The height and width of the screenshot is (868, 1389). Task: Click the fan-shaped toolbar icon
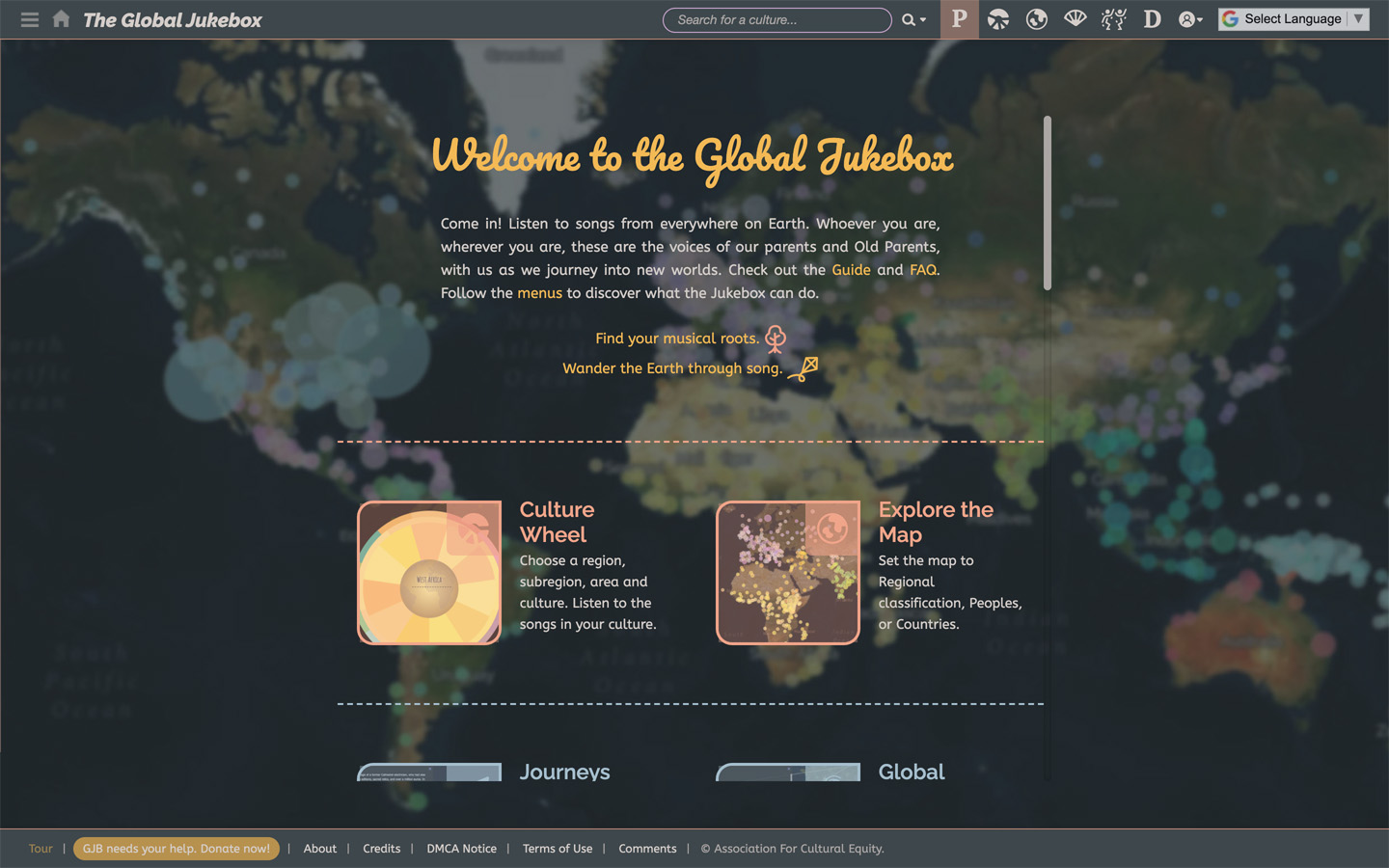coord(1076,19)
